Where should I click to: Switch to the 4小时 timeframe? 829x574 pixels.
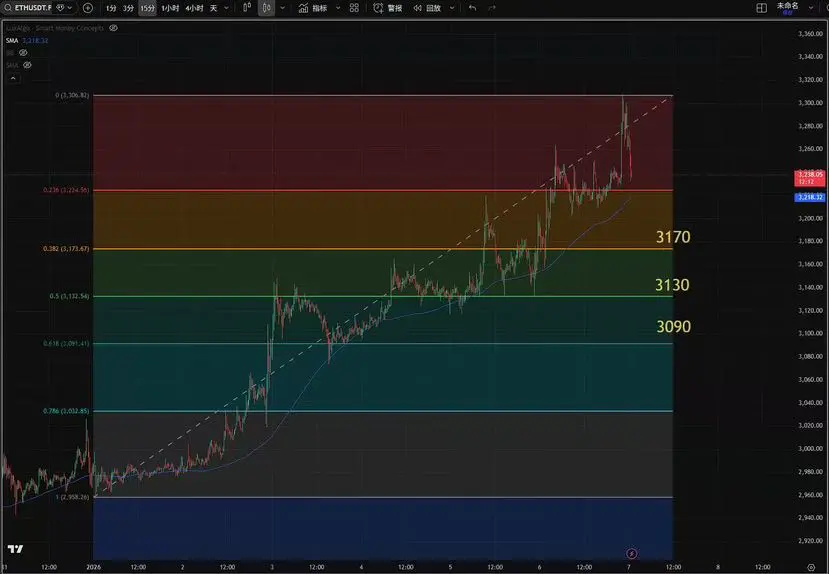point(195,8)
